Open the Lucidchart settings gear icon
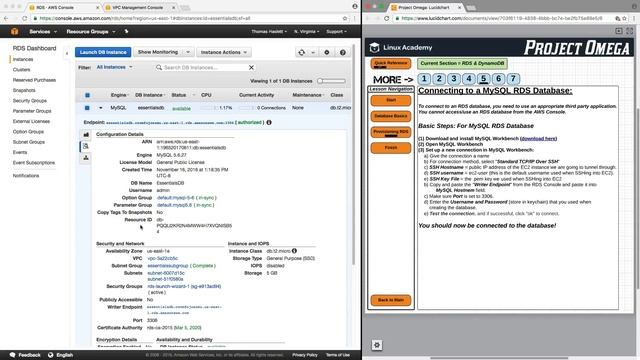The height and width of the screenshot is (360, 640). pos(377,345)
